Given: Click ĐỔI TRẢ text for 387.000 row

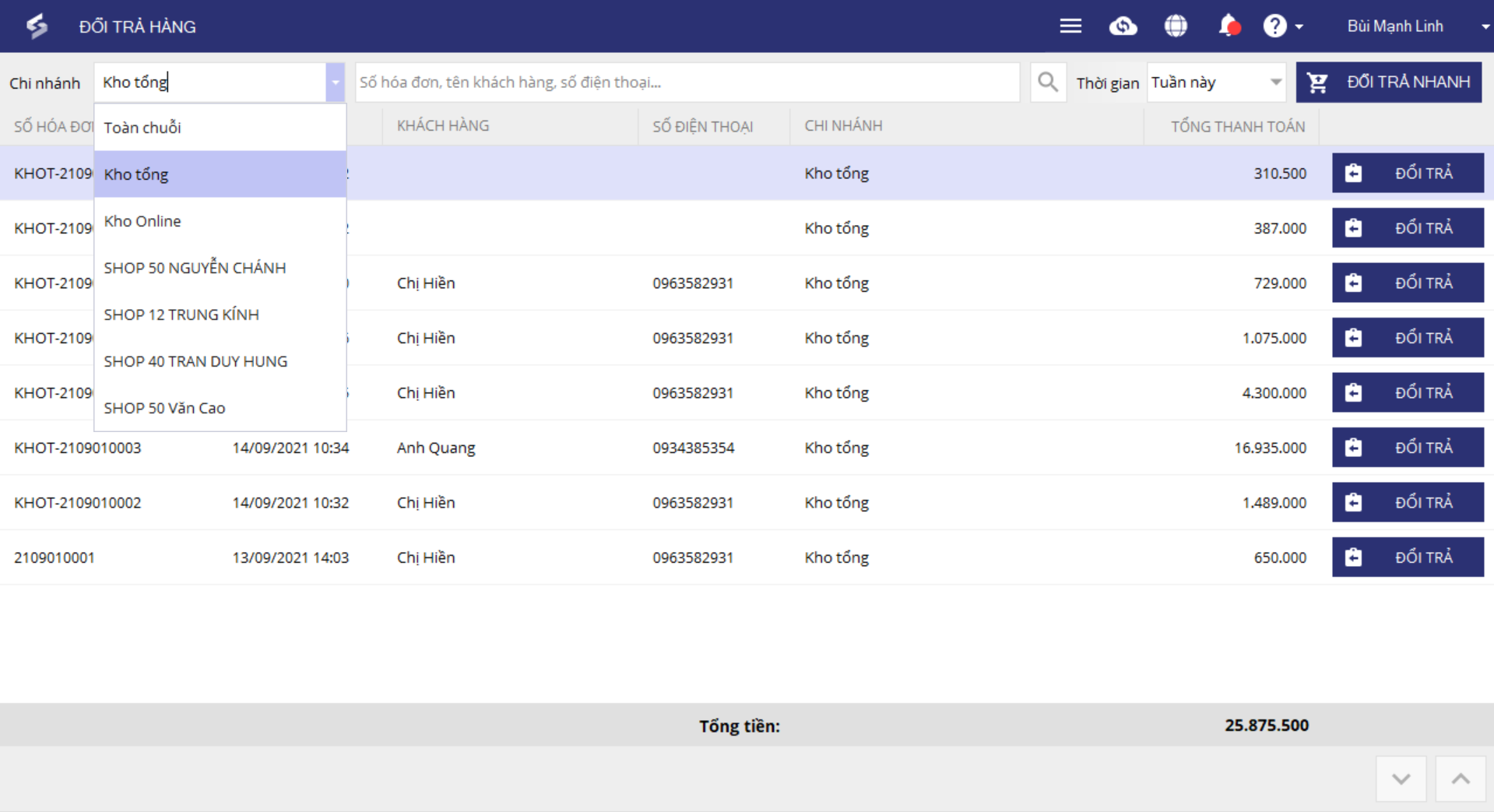Looking at the screenshot, I should 1424,228.
